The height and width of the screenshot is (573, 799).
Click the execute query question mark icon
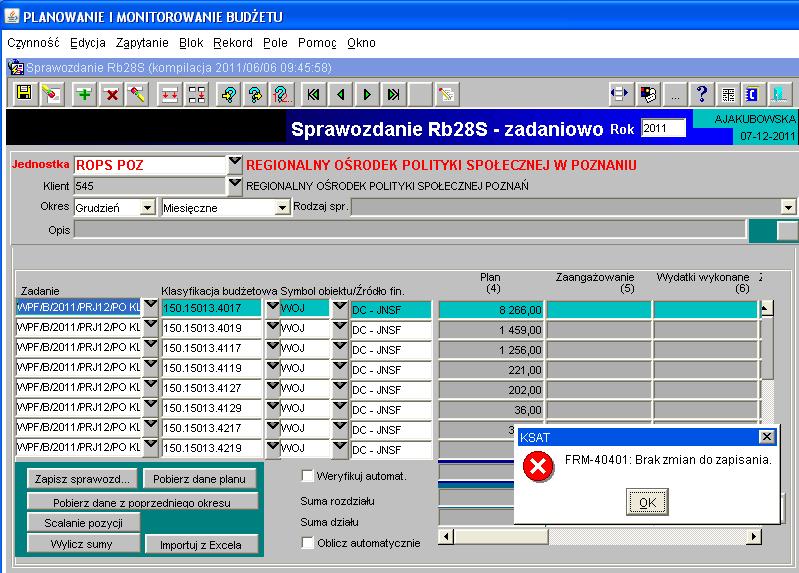point(256,94)
